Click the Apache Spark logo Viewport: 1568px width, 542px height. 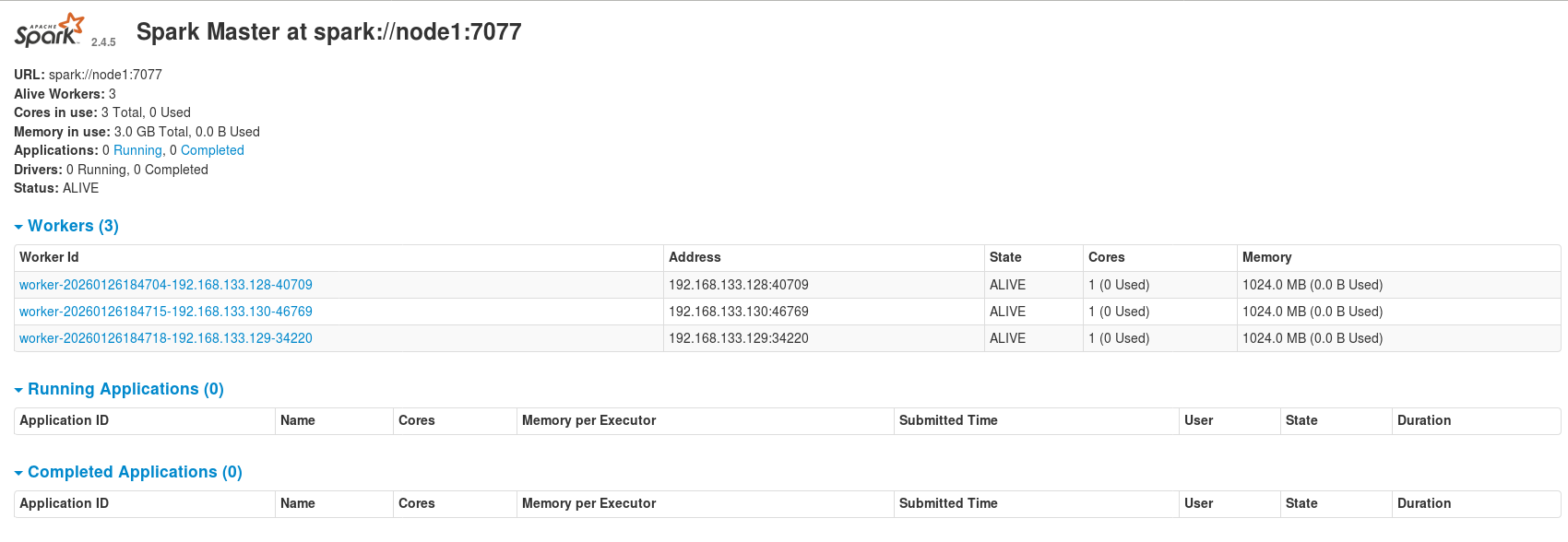tap(49, 30)
